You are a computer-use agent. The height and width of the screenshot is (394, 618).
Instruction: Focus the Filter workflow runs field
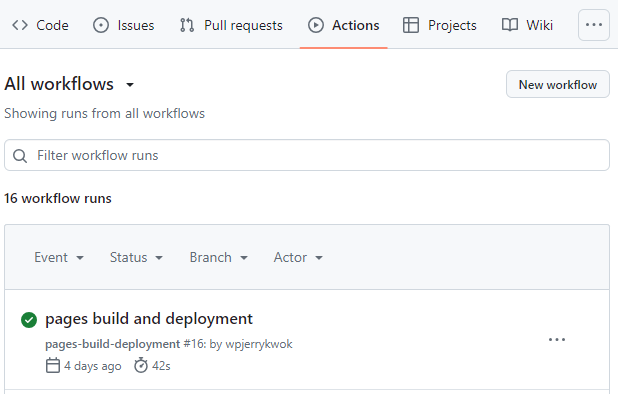(307, 155)
